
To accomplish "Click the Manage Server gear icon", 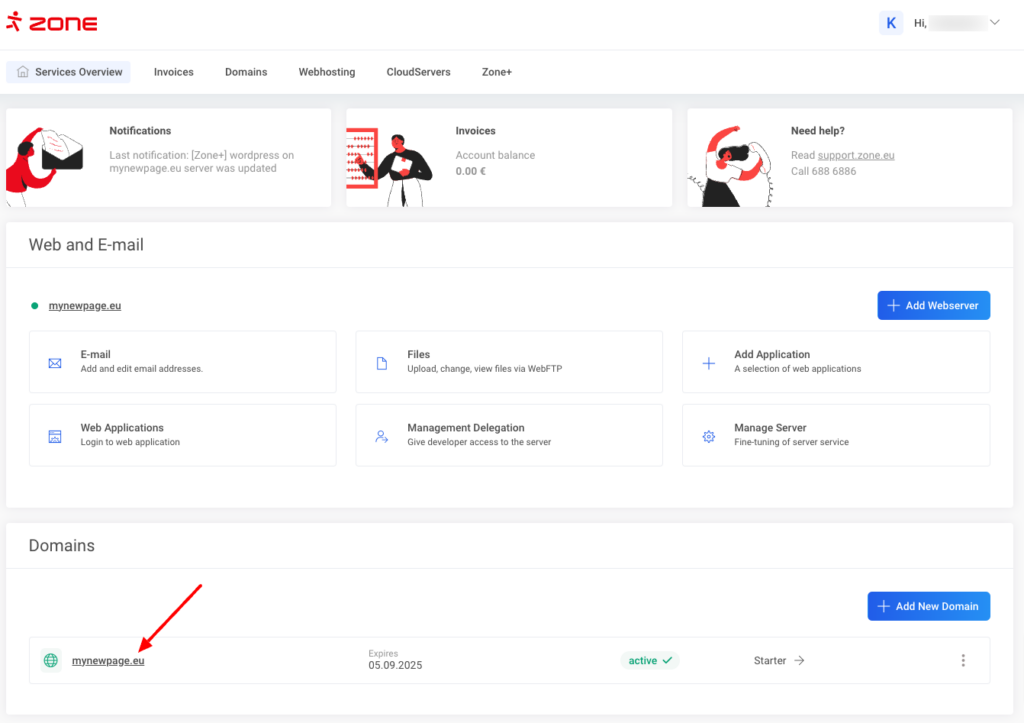I will 708,436.
